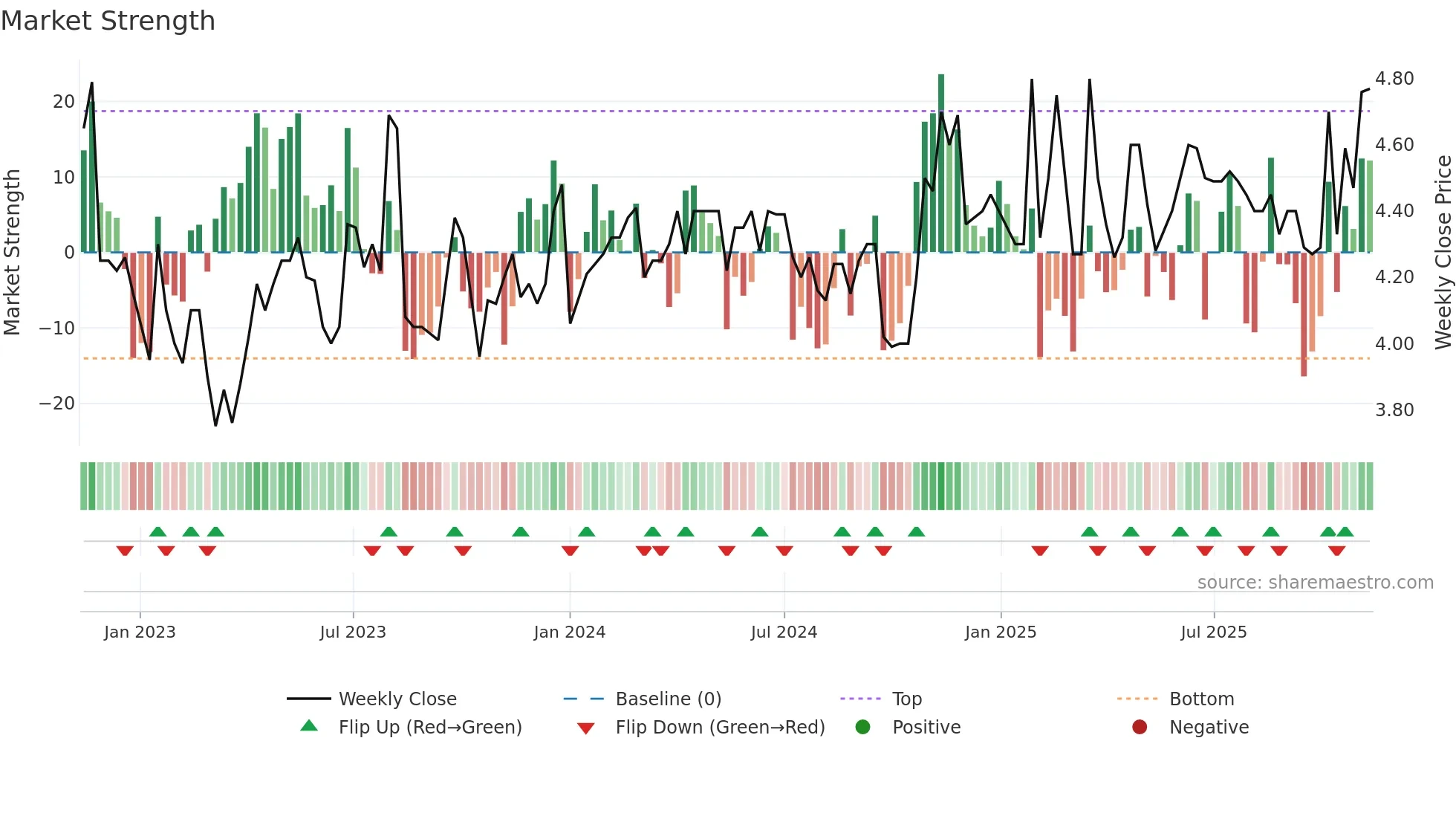This screenshot has height=819, width=1456.
Task: Select the rightmost green flip-up marker
Action: (x=1345, y=531)
